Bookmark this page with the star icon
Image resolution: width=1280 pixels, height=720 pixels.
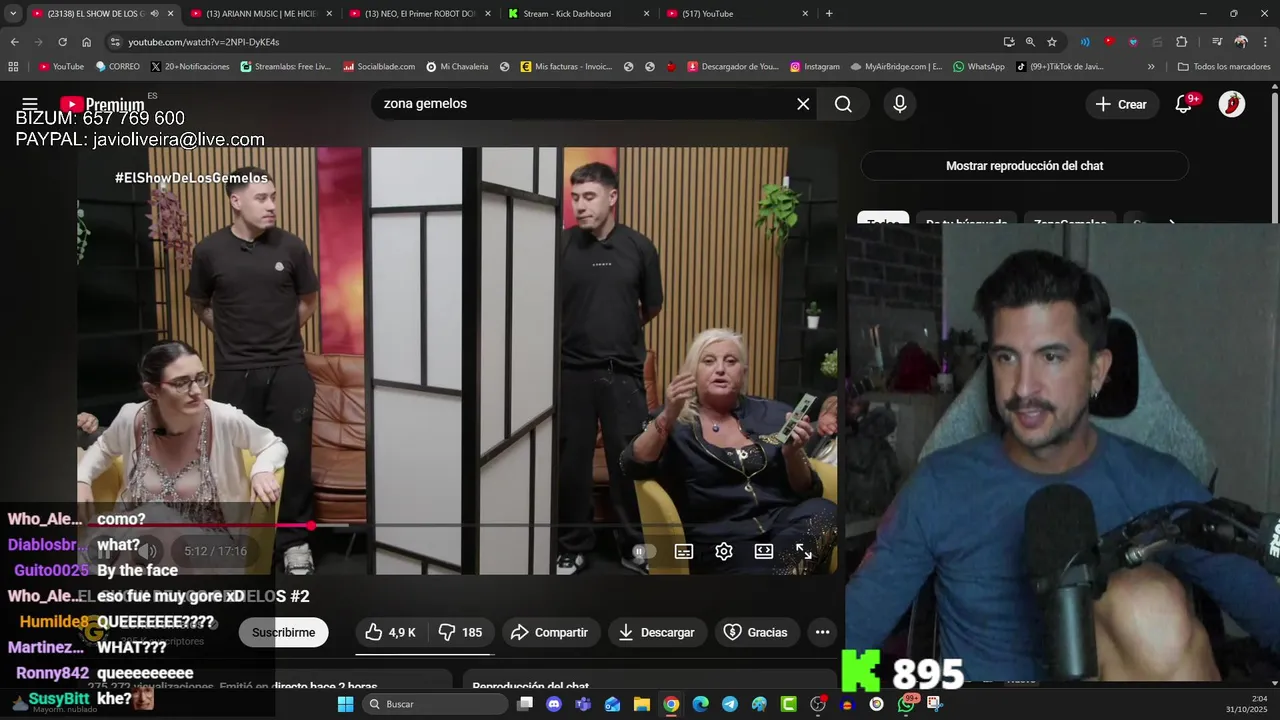click(x=1052, y=42)
